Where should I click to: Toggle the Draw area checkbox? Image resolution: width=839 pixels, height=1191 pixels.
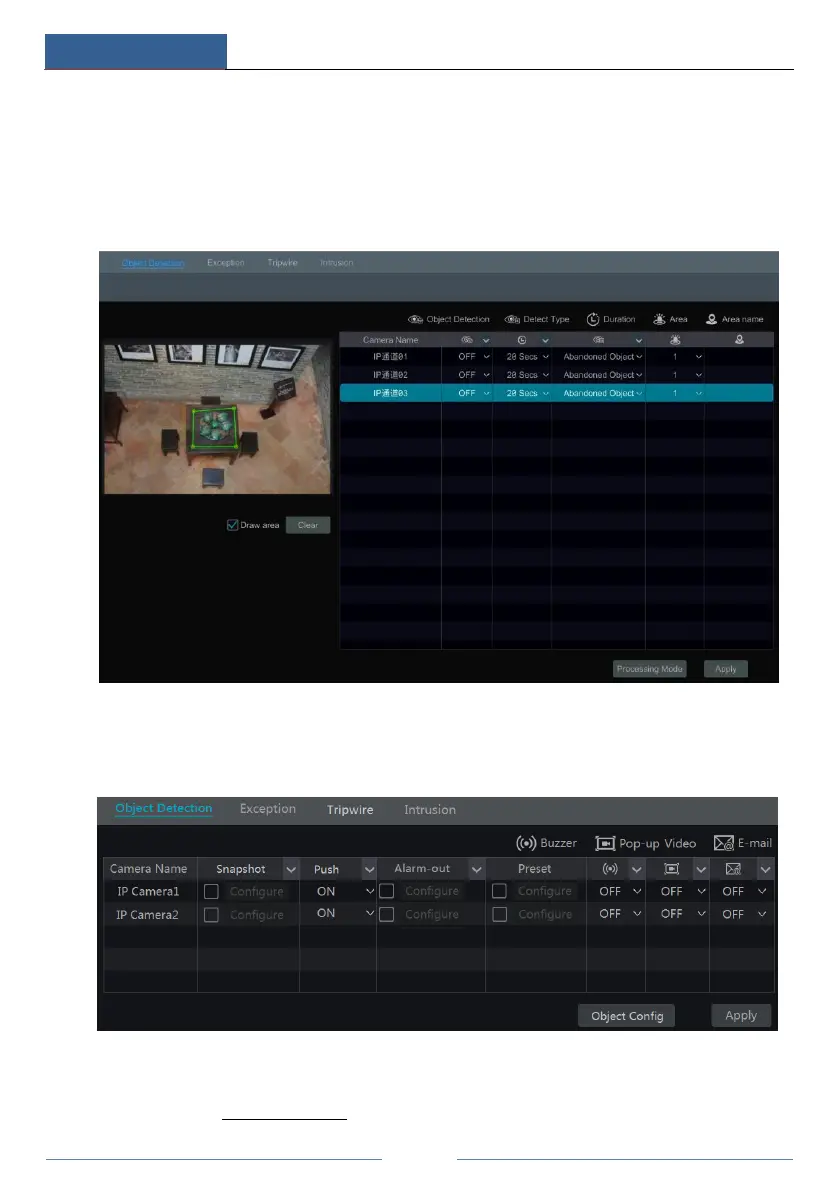232,525
